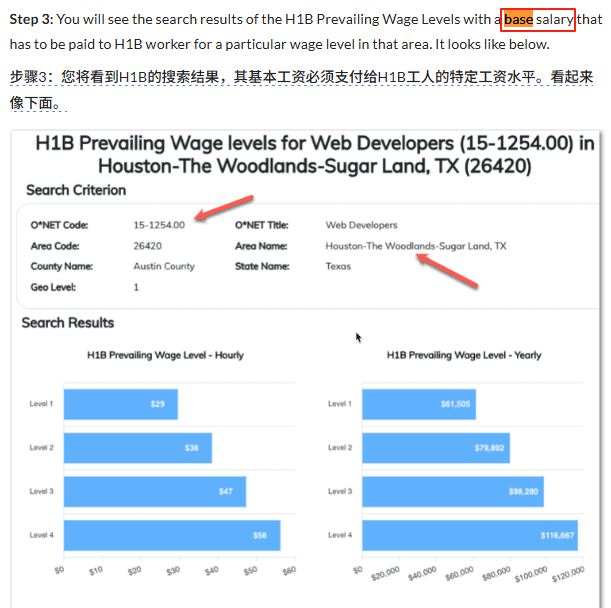The height and width of the screenshot is (608, 611).
Task: Click the hourly Level 4 bar showing $56
Action: pyautogui.click(x=172, y=535)
